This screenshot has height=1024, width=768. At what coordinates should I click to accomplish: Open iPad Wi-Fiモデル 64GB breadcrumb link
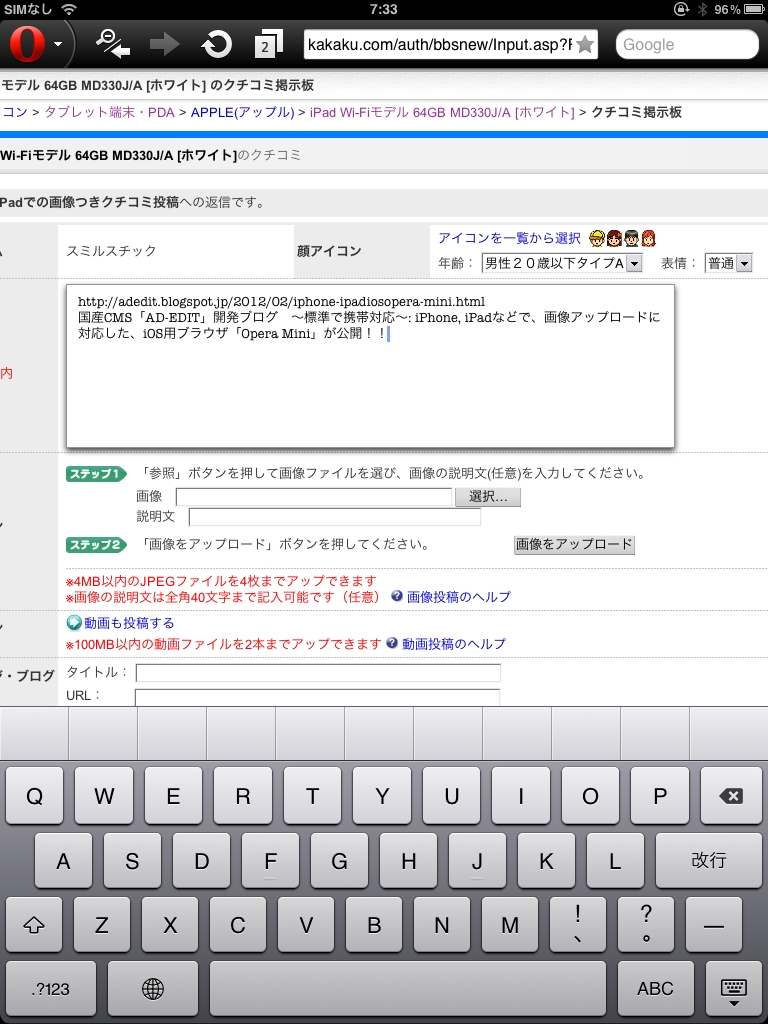442,112
